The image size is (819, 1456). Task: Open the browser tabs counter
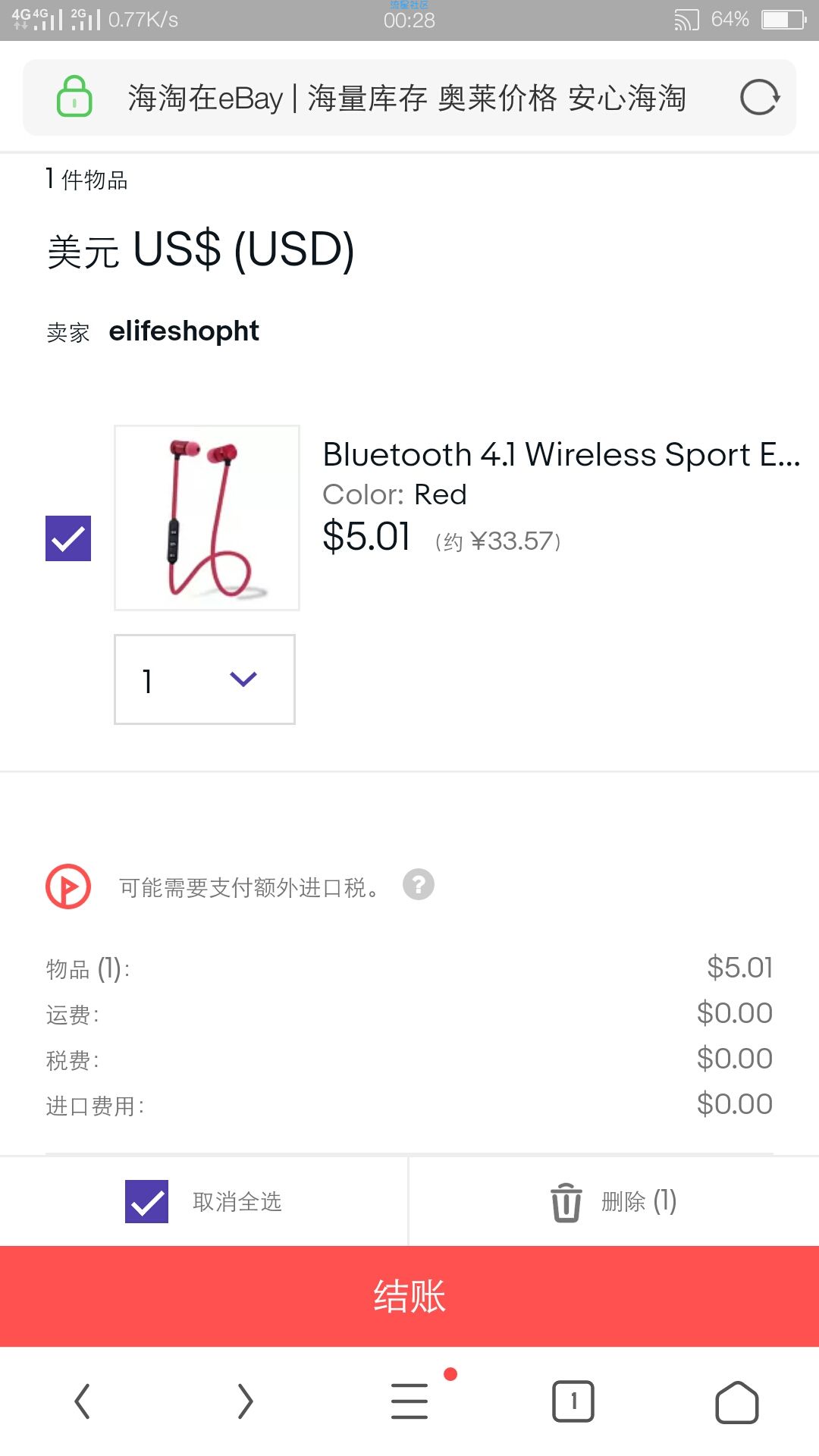point(573,1401)
